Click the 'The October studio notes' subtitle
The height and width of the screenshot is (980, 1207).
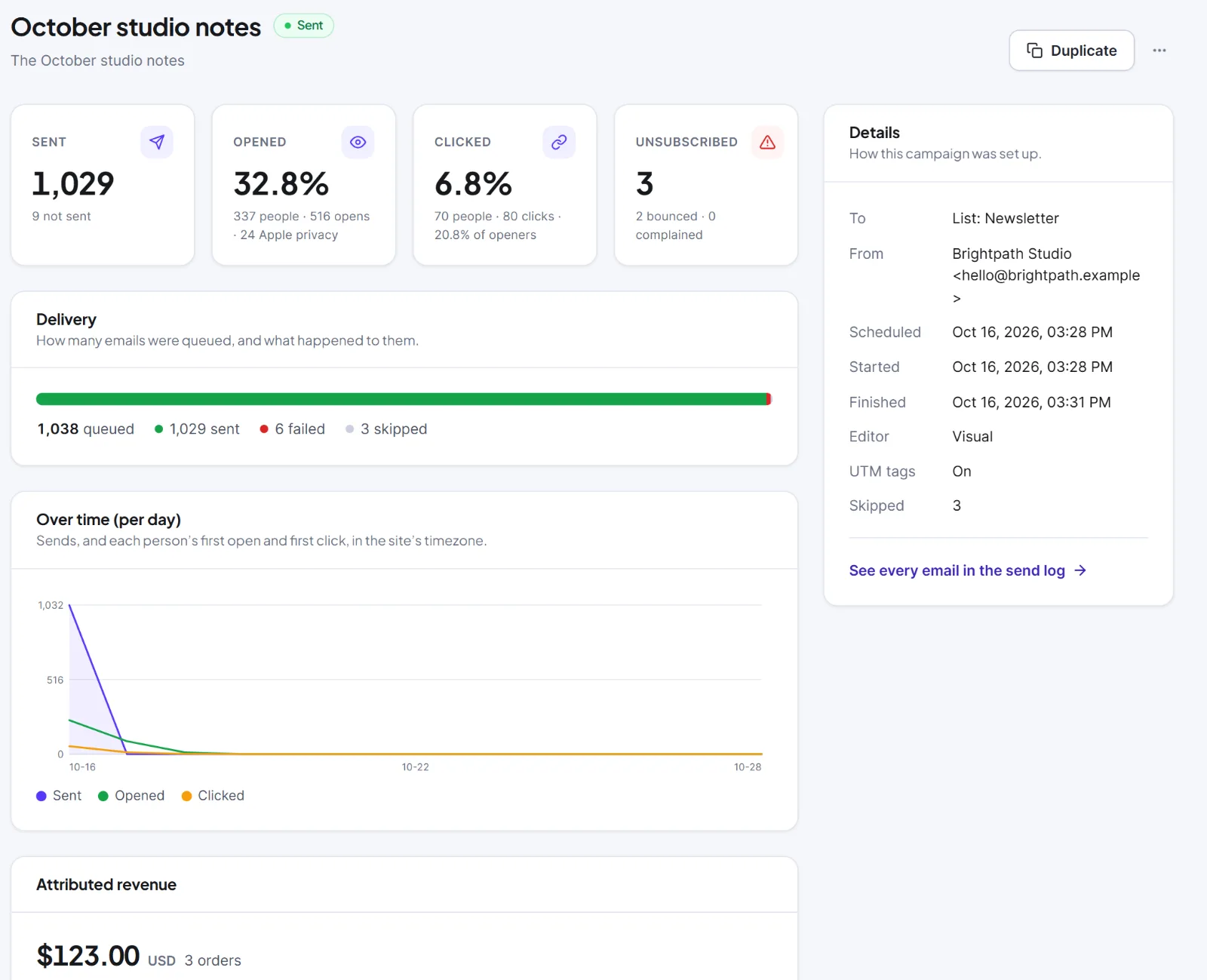point(97,60)
